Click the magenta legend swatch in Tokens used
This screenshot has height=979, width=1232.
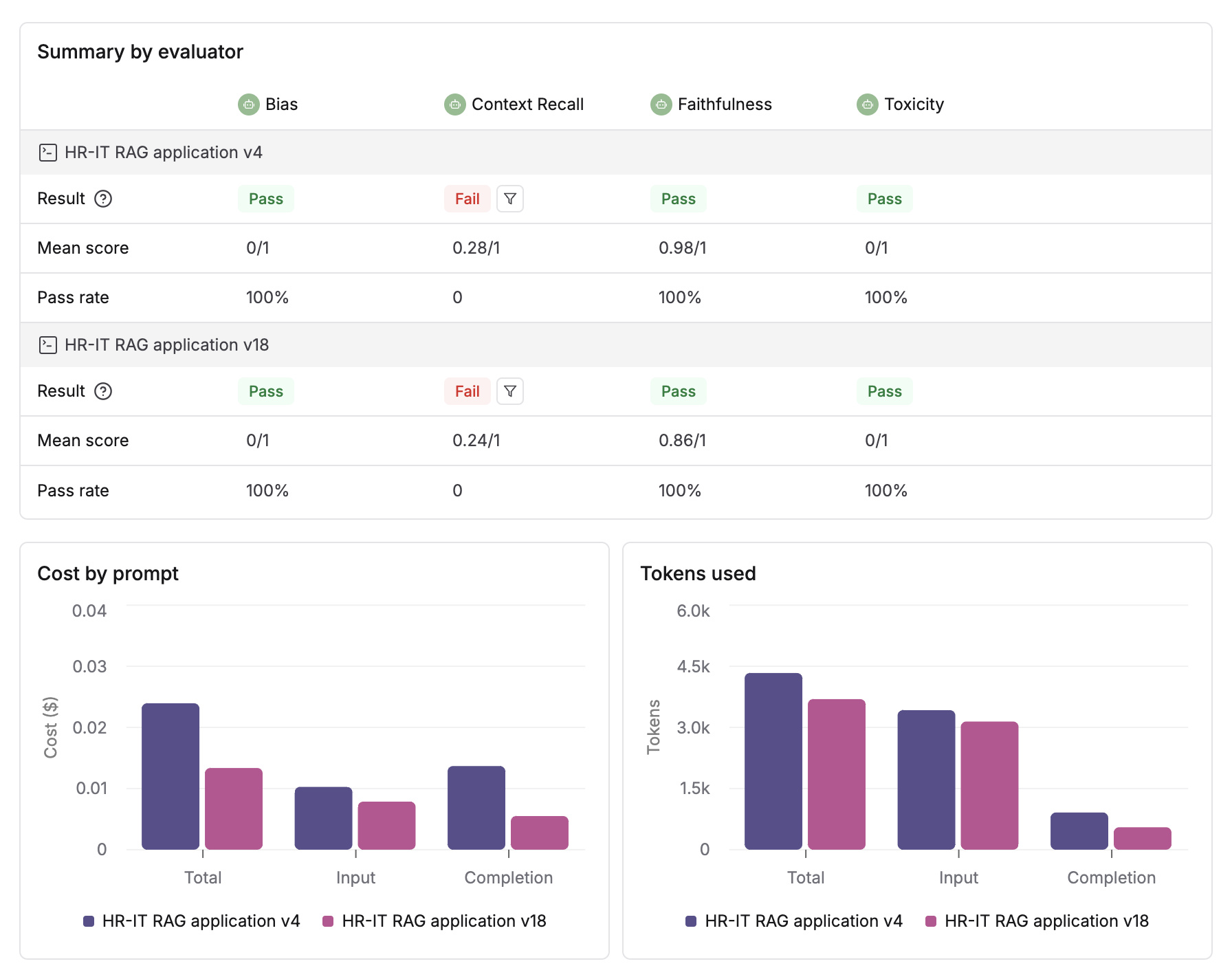[x=932, y=921]
